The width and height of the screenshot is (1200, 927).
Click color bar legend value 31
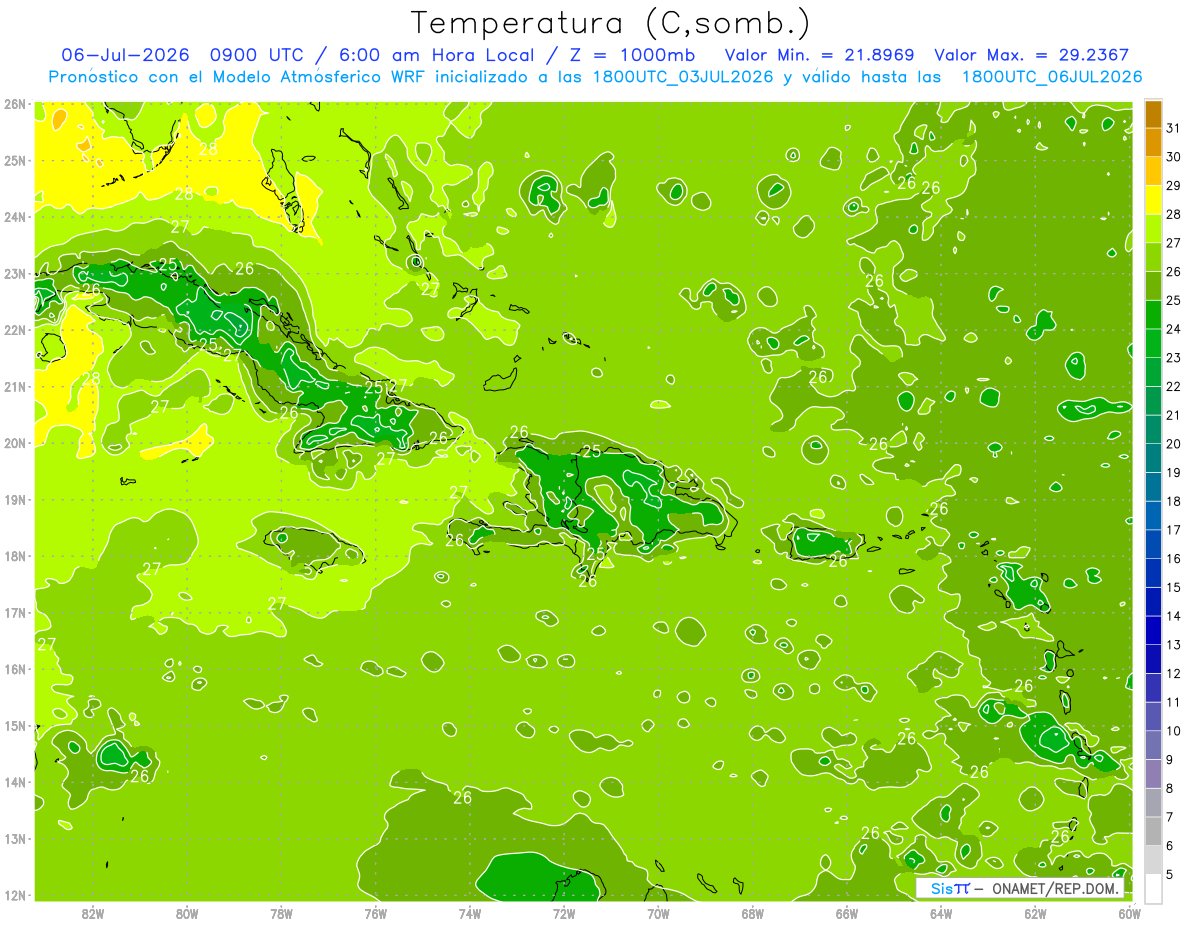pyautogui.click(x=1174, y=129)
